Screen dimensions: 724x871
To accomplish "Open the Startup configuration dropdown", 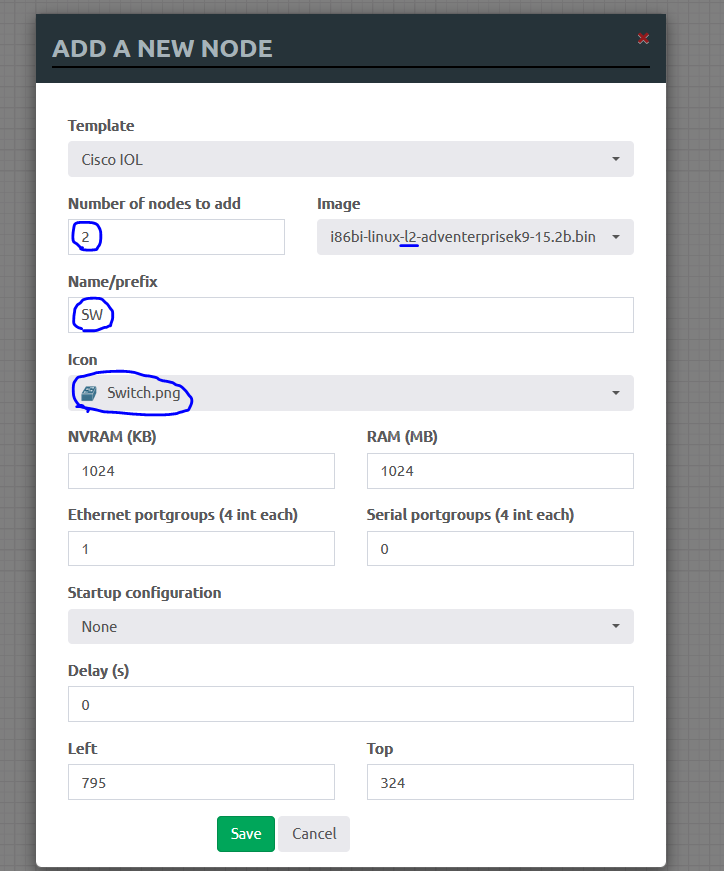I will click(351, 627).
